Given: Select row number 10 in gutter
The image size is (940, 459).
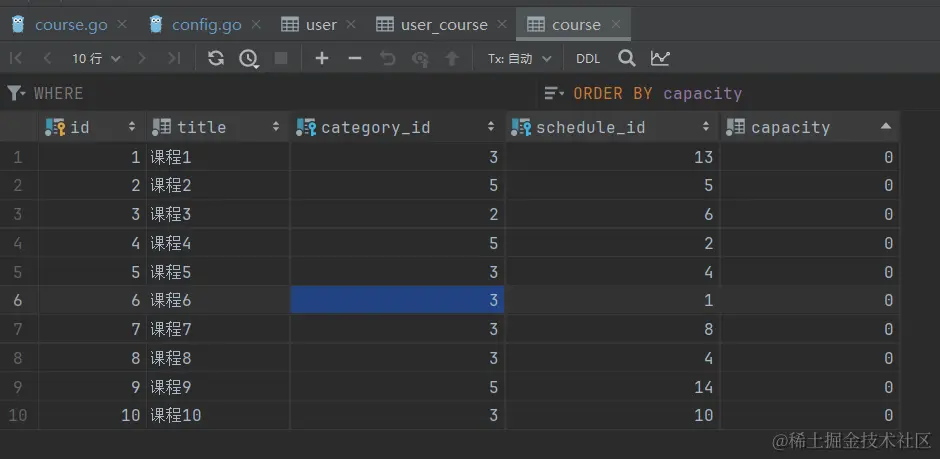Looking at the screenshot, I should 19,415.
